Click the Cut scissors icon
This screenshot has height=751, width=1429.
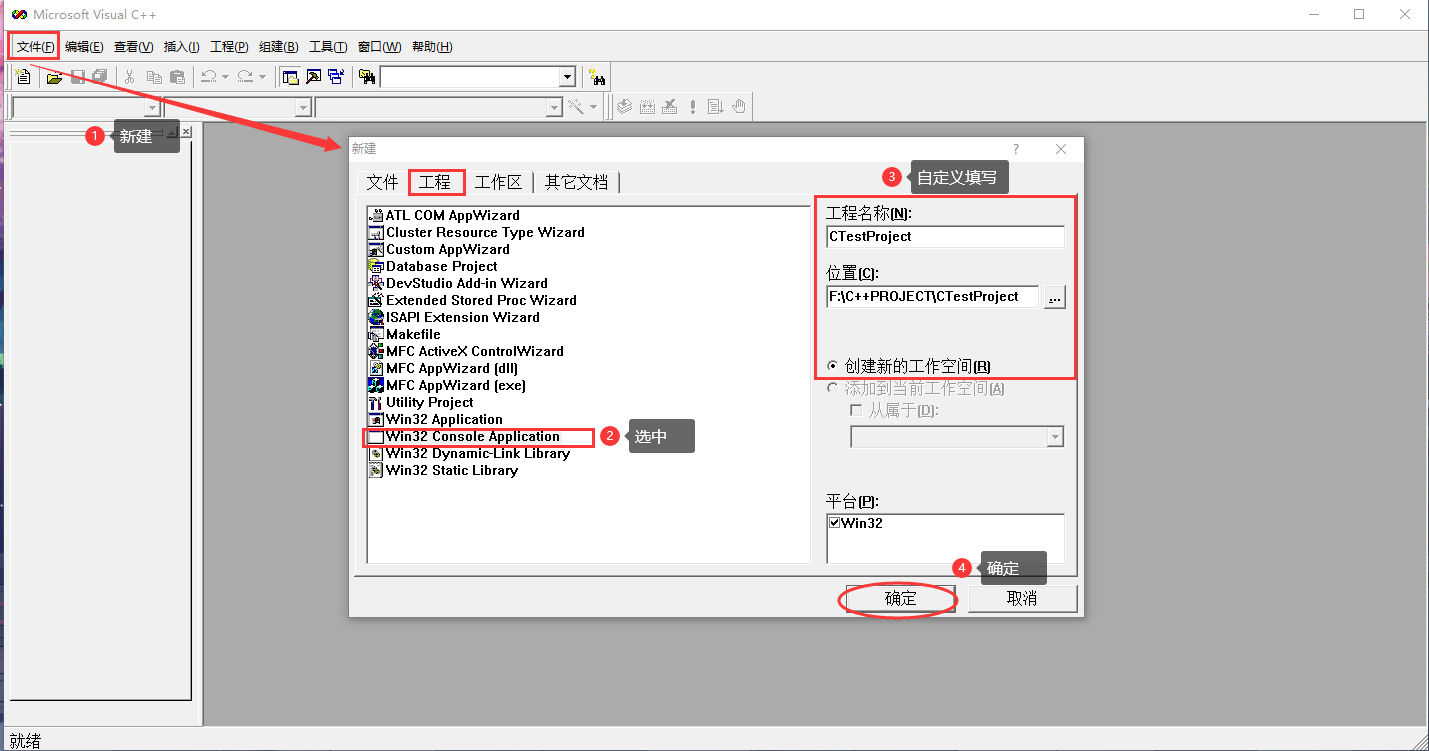pyautogui.click(x=130, y=77)
